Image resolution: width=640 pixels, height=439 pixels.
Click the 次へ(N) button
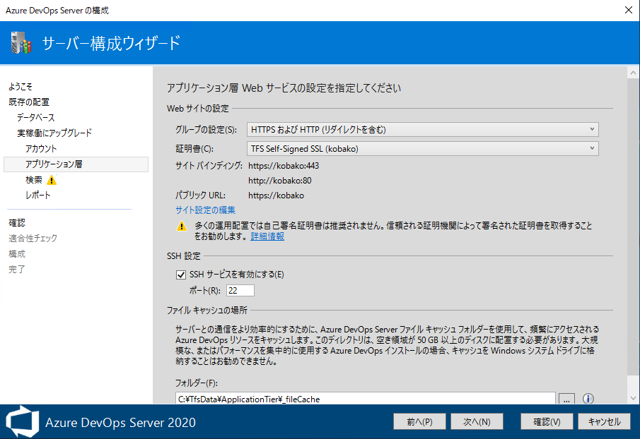477,421
